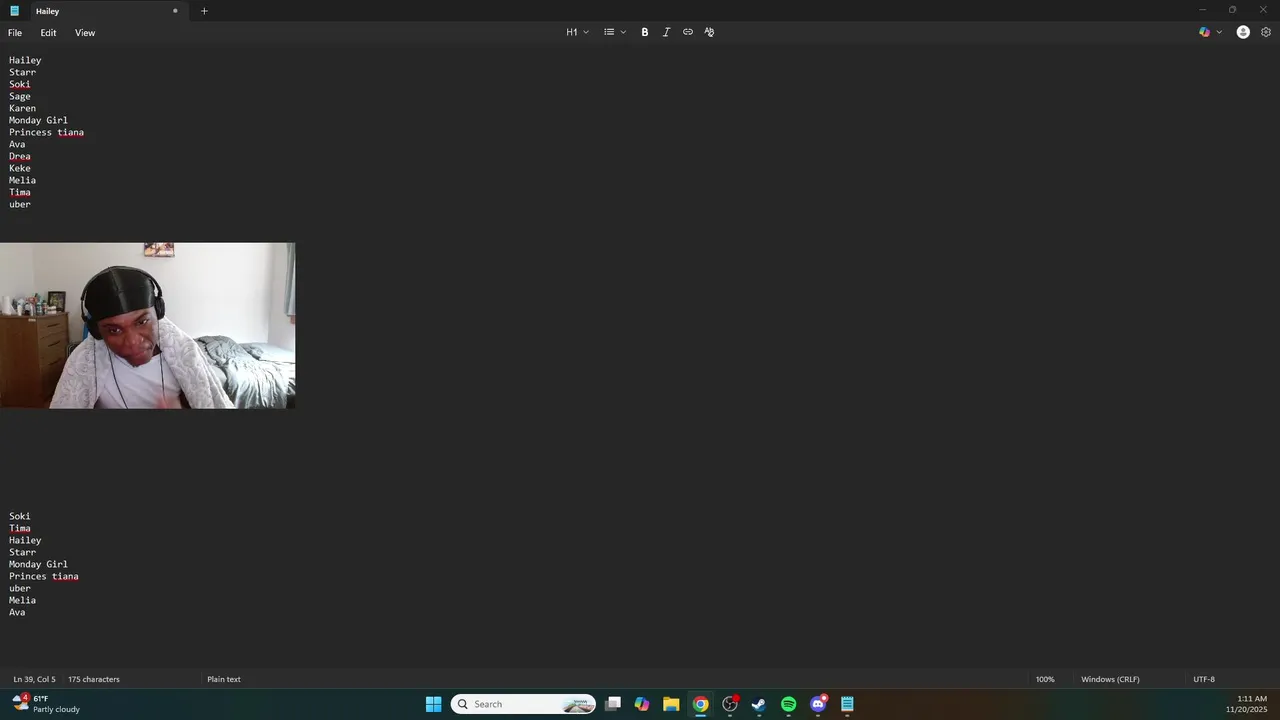The width and height of the screenshot is (1280, 720).
Task: Click Ava above Drea
Action: (17, 144)
